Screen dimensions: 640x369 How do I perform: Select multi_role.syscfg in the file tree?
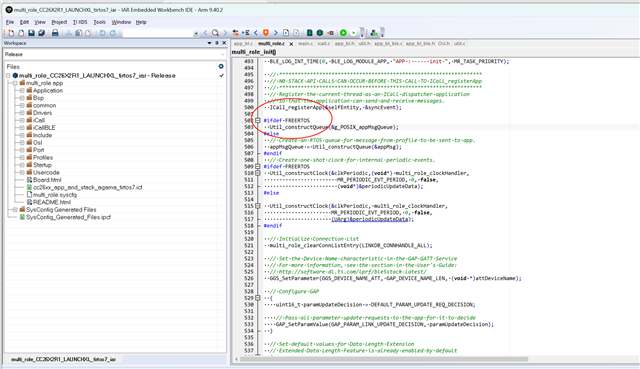(55, 195)
